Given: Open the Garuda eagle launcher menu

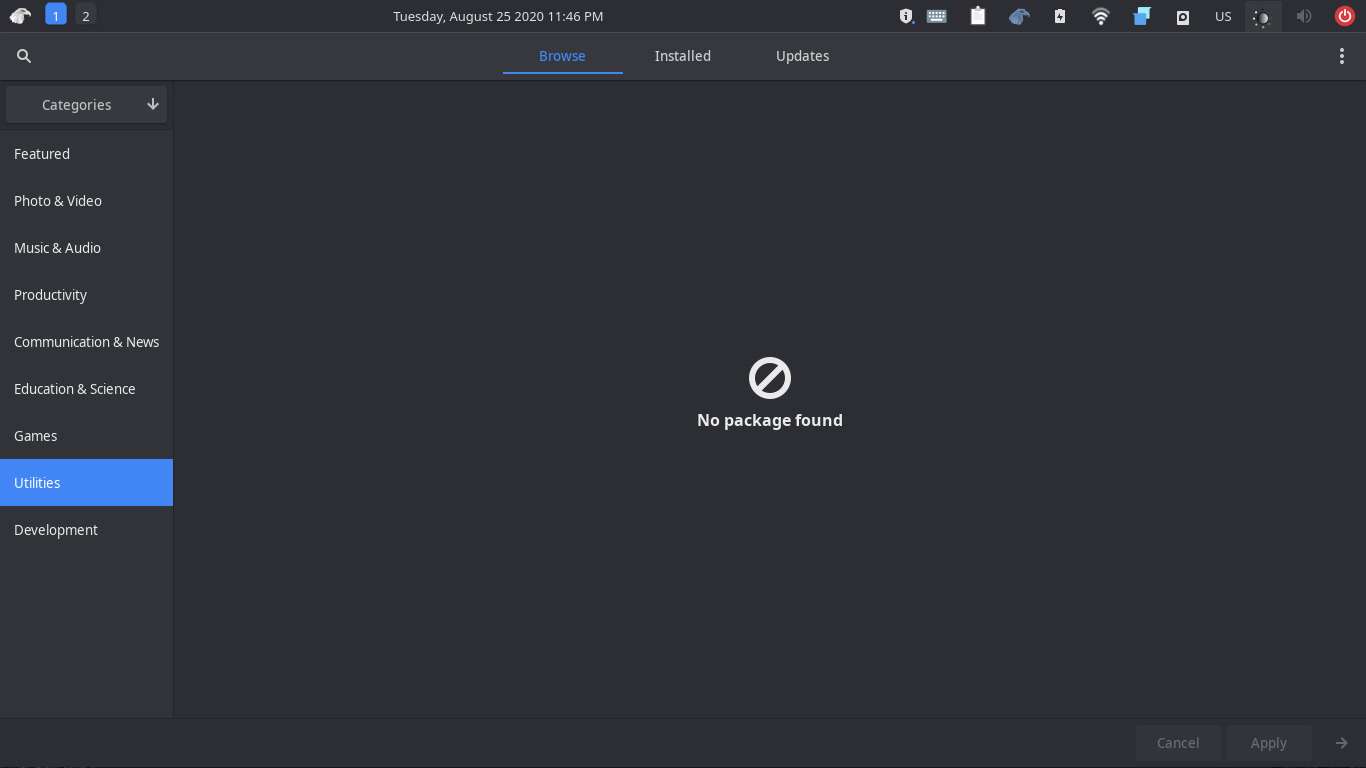Looking at the screenshot, I should coord(20,16).
